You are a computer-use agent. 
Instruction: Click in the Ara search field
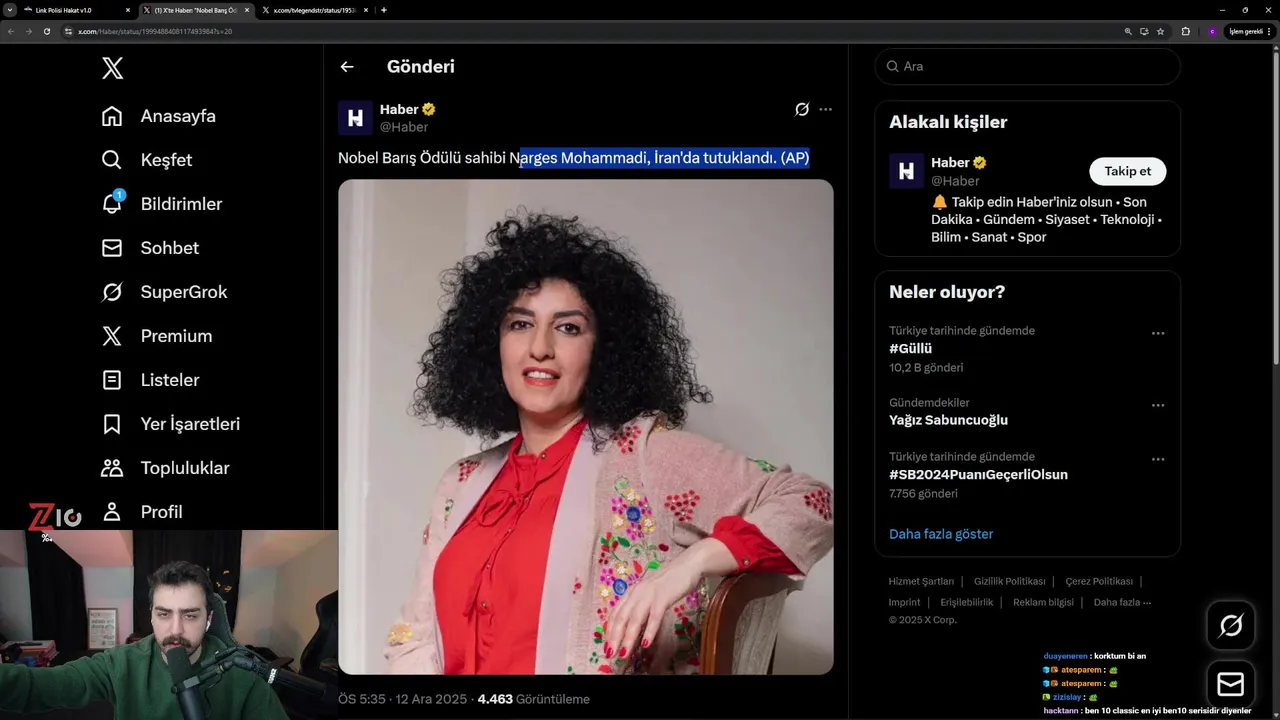pyautogui.click(x=1027, y=66)
